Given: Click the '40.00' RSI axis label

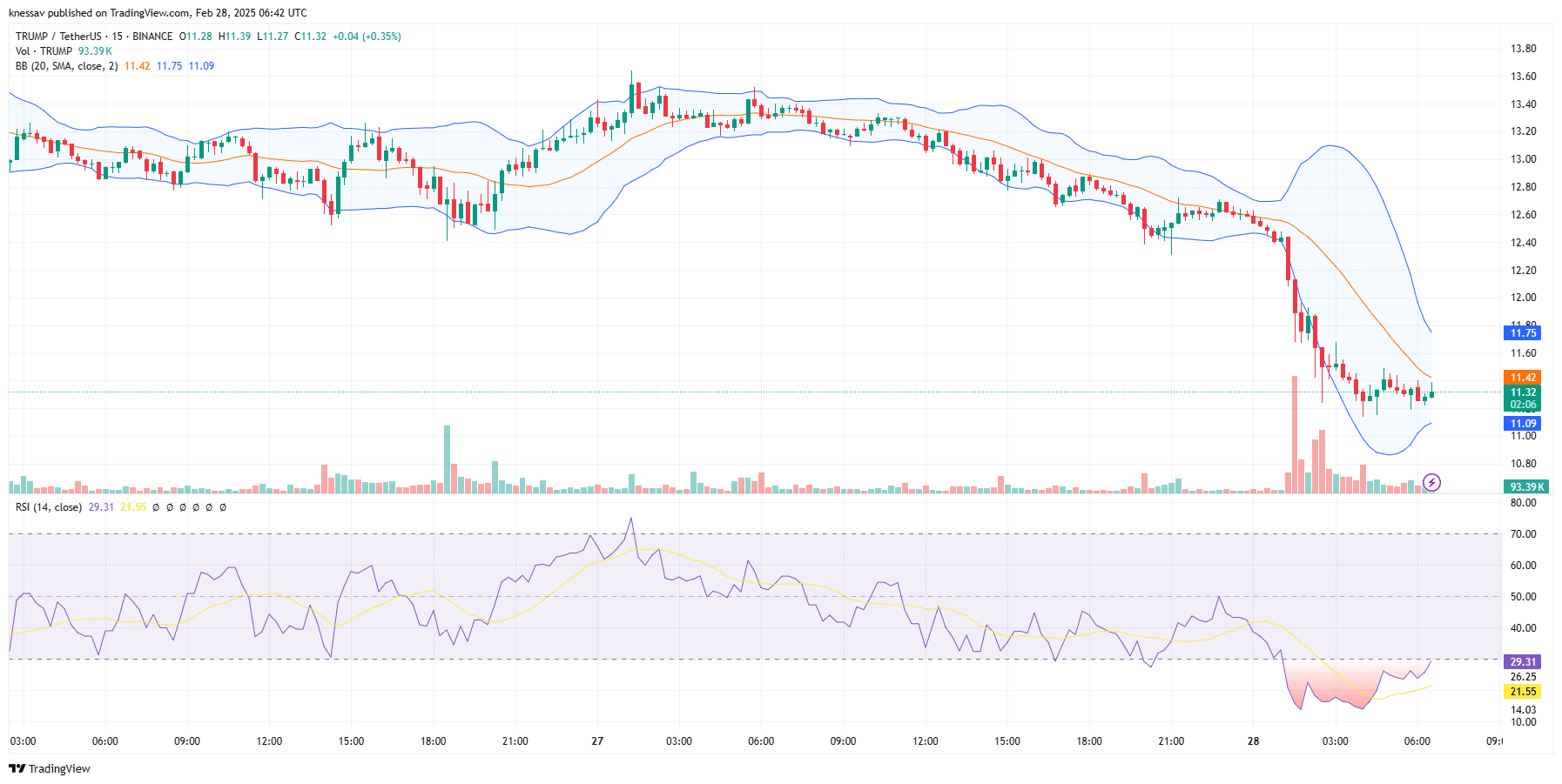Looking at the screenshot, I should pyautogui.click(x=1523, y=628).
